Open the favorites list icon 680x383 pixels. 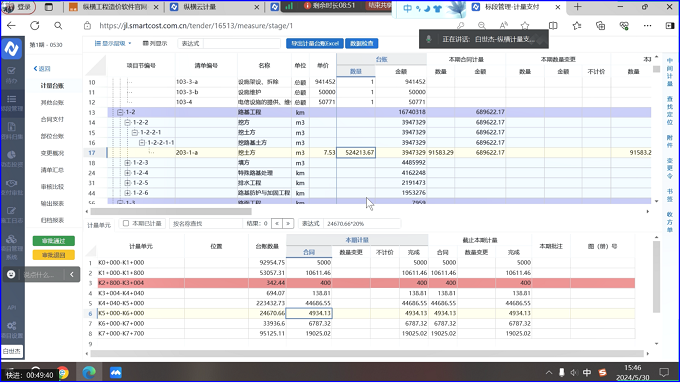[577, 26]
